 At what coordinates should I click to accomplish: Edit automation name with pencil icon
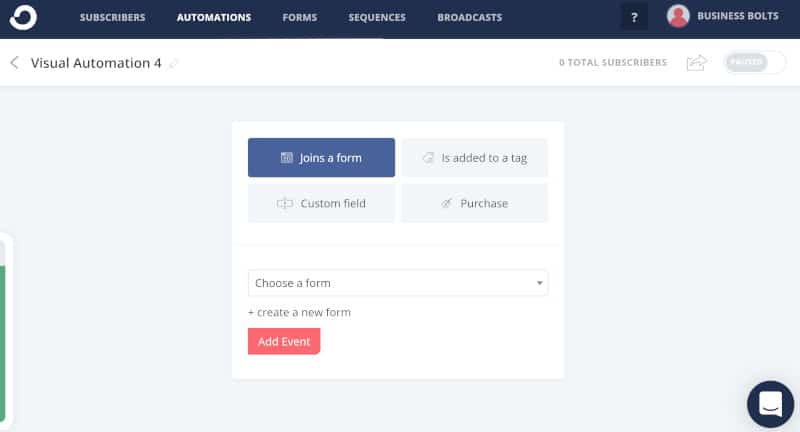pos(173,63)
